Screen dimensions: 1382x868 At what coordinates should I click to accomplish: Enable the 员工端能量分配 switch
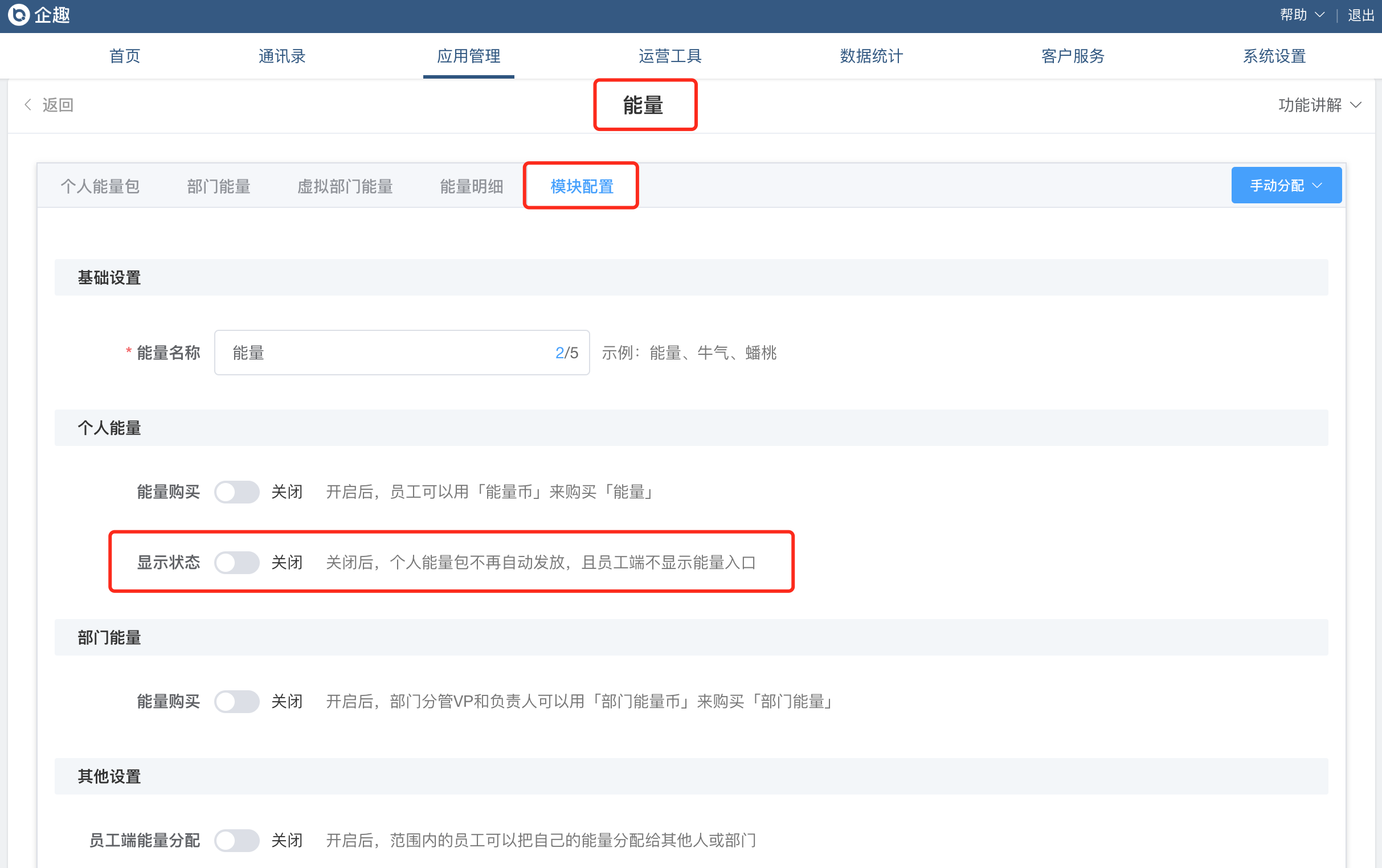pyautogui.click(x=236, y=841)
